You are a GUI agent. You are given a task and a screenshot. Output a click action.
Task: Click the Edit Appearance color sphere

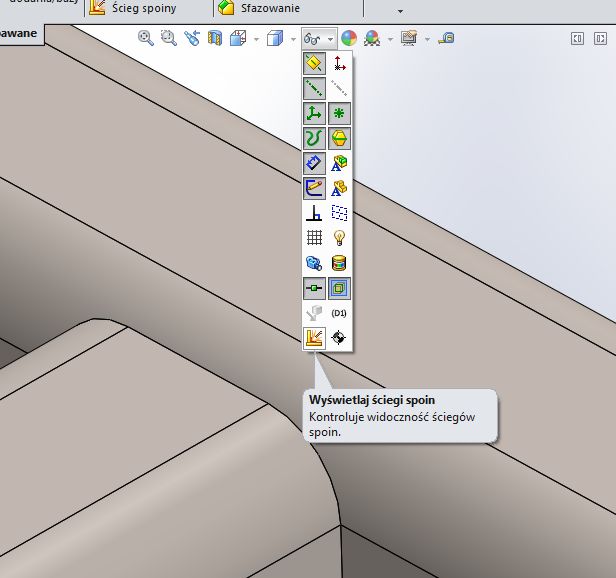point(348,38)
